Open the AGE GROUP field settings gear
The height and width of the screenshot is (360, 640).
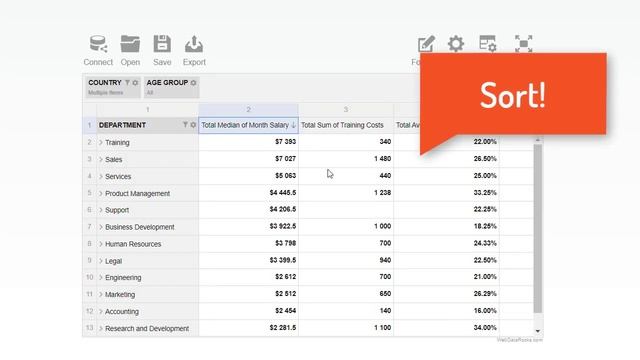point(193,83)
